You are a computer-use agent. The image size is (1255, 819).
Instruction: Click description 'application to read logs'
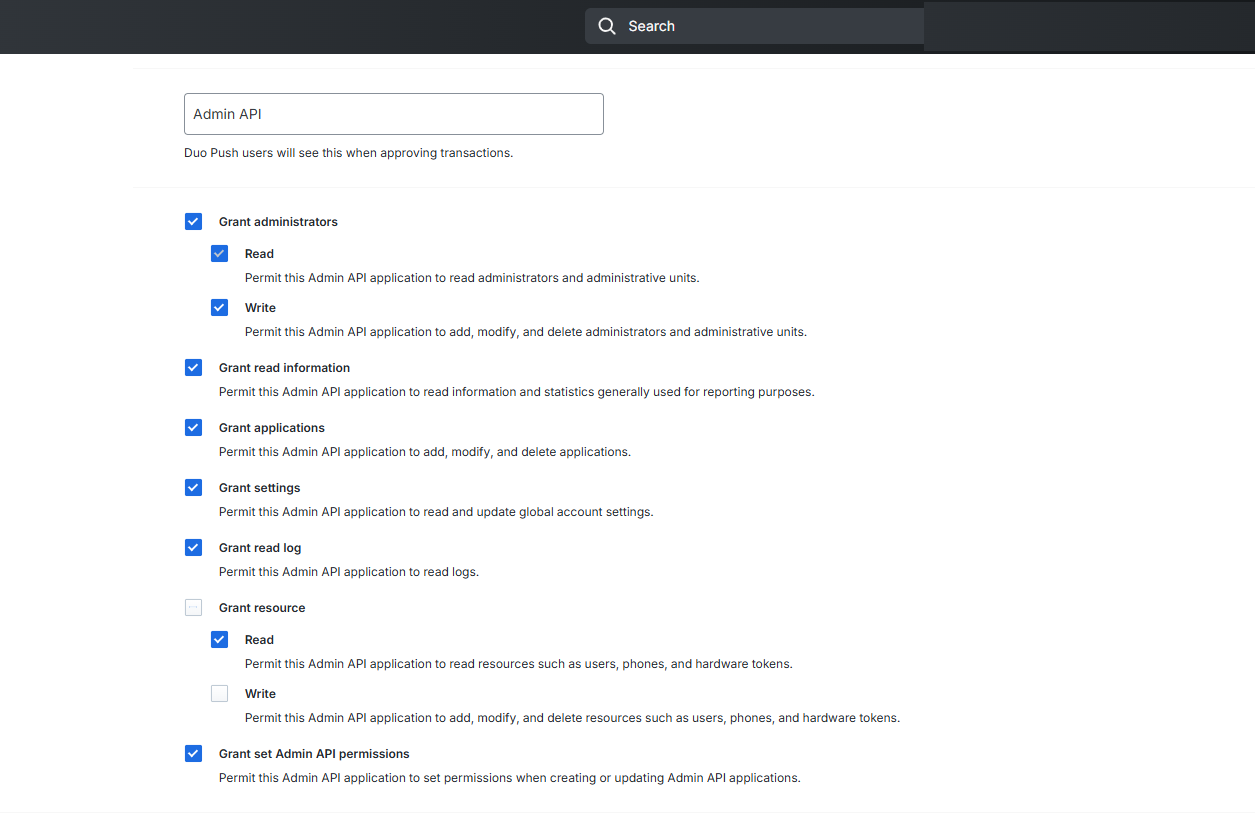349,572
